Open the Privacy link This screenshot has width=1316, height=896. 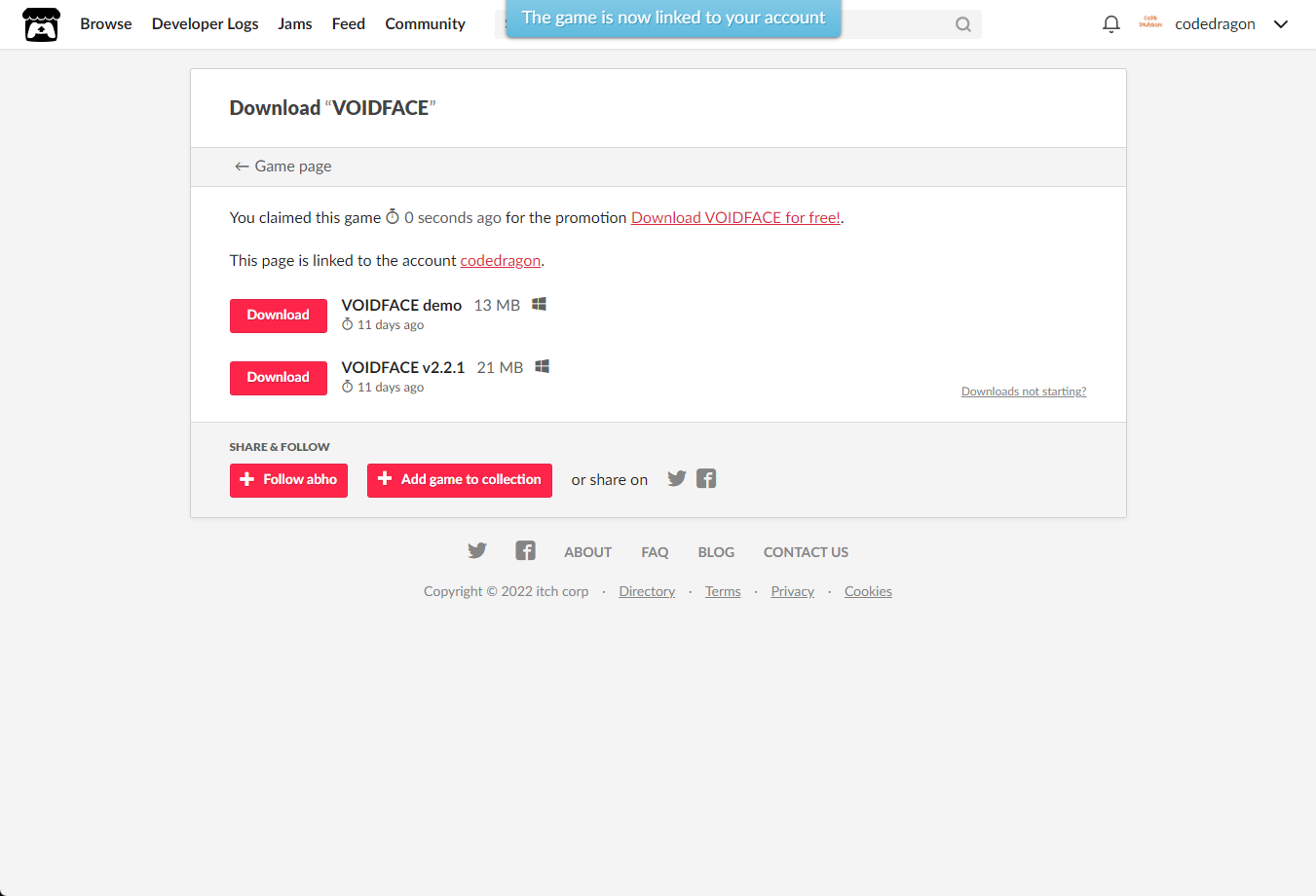[793, 592]
